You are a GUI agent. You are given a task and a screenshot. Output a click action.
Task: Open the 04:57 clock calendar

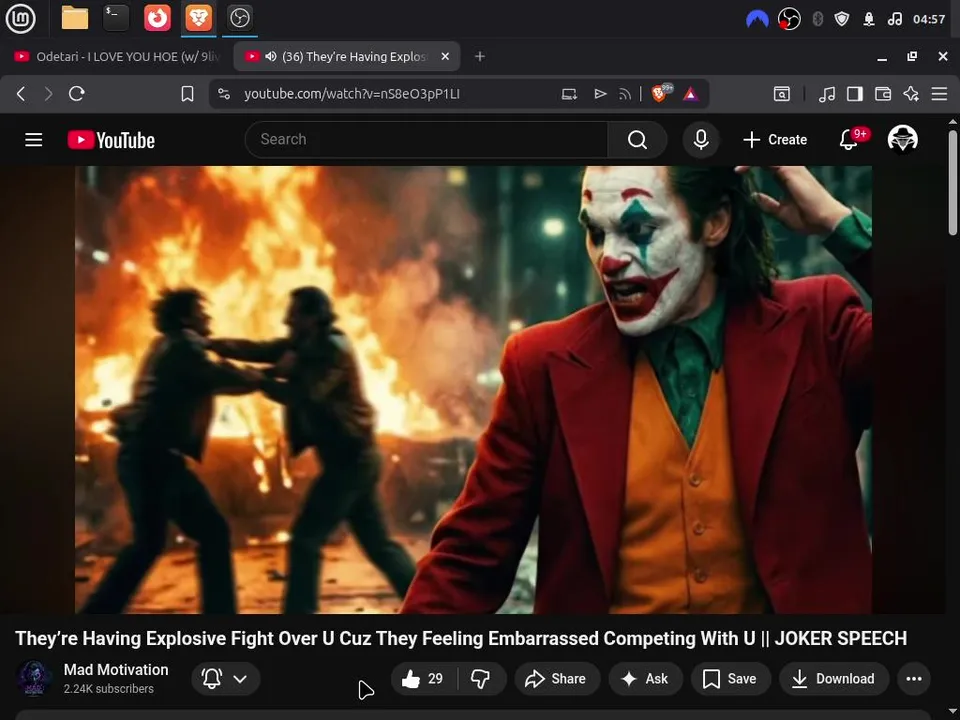[x=929, y=20]
